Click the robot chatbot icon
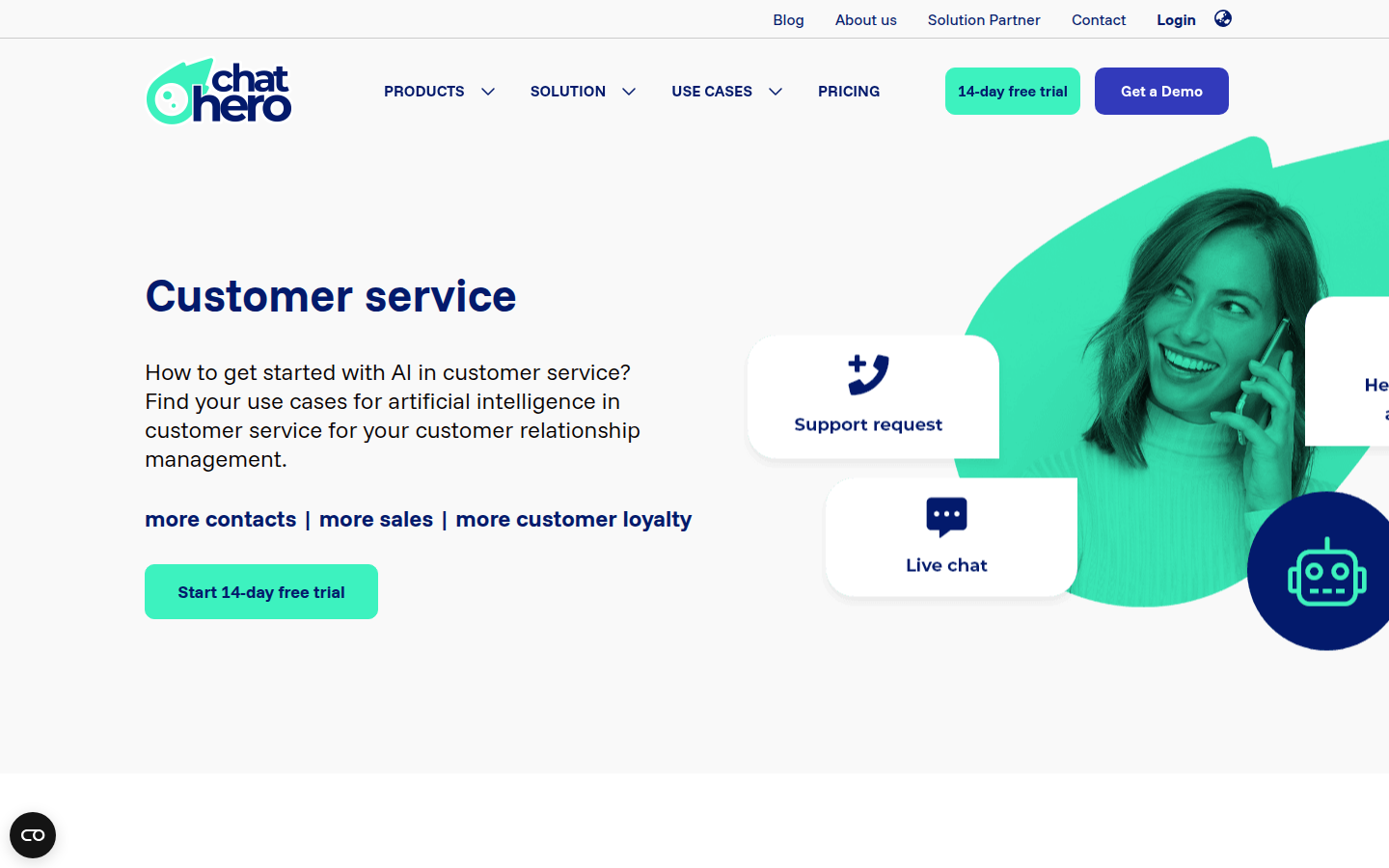1389x868 pixels. pos(1326,572)
